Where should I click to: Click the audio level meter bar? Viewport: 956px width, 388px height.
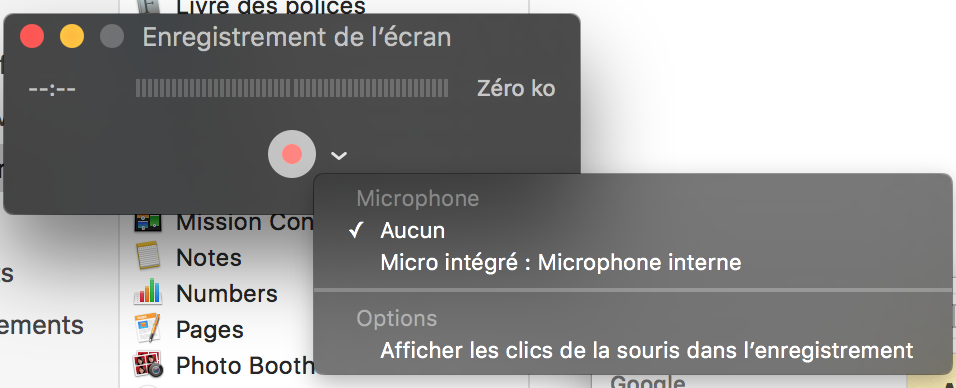(292, 88)
